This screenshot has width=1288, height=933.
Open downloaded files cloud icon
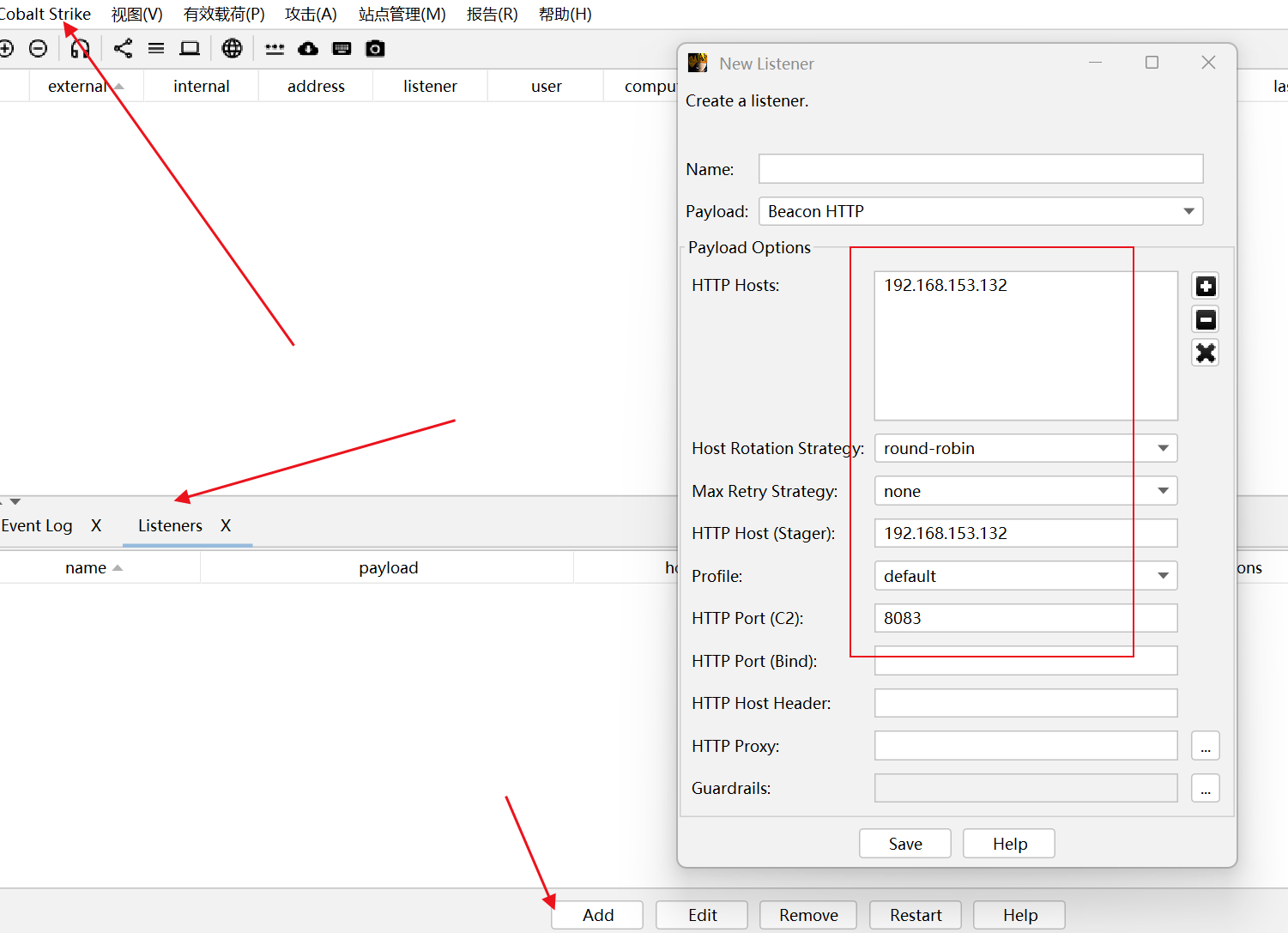(308, 49)
